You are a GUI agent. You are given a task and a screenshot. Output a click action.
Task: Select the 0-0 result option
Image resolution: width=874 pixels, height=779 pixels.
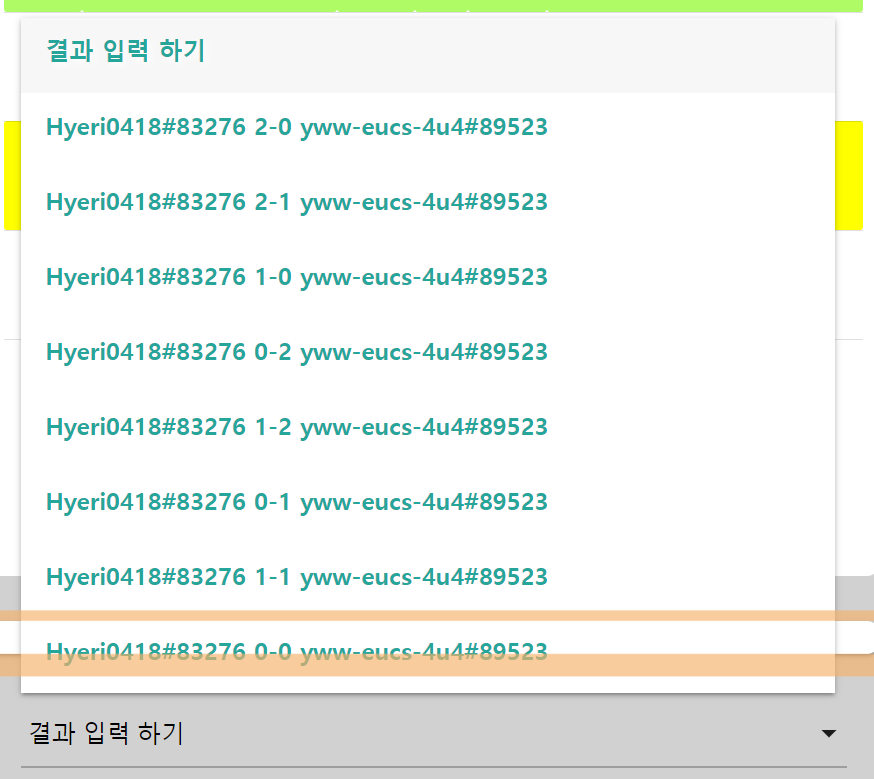pos(428,651)
